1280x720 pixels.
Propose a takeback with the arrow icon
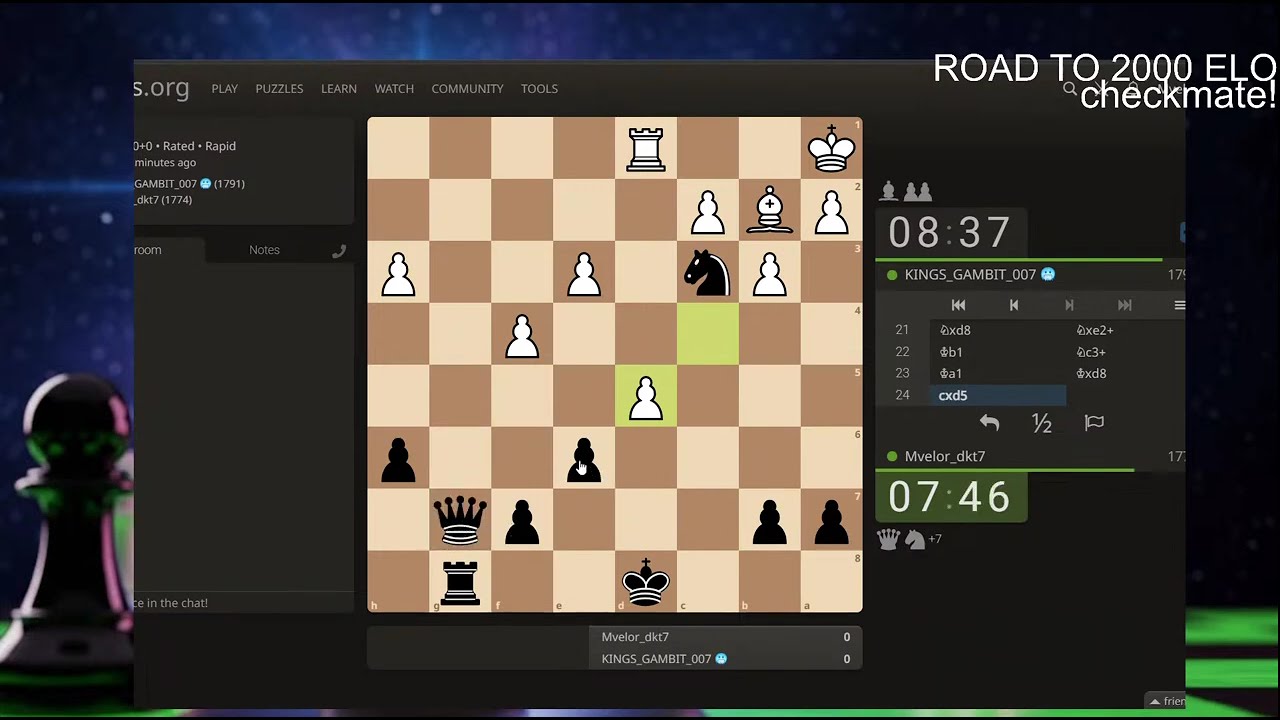(989, 423)
